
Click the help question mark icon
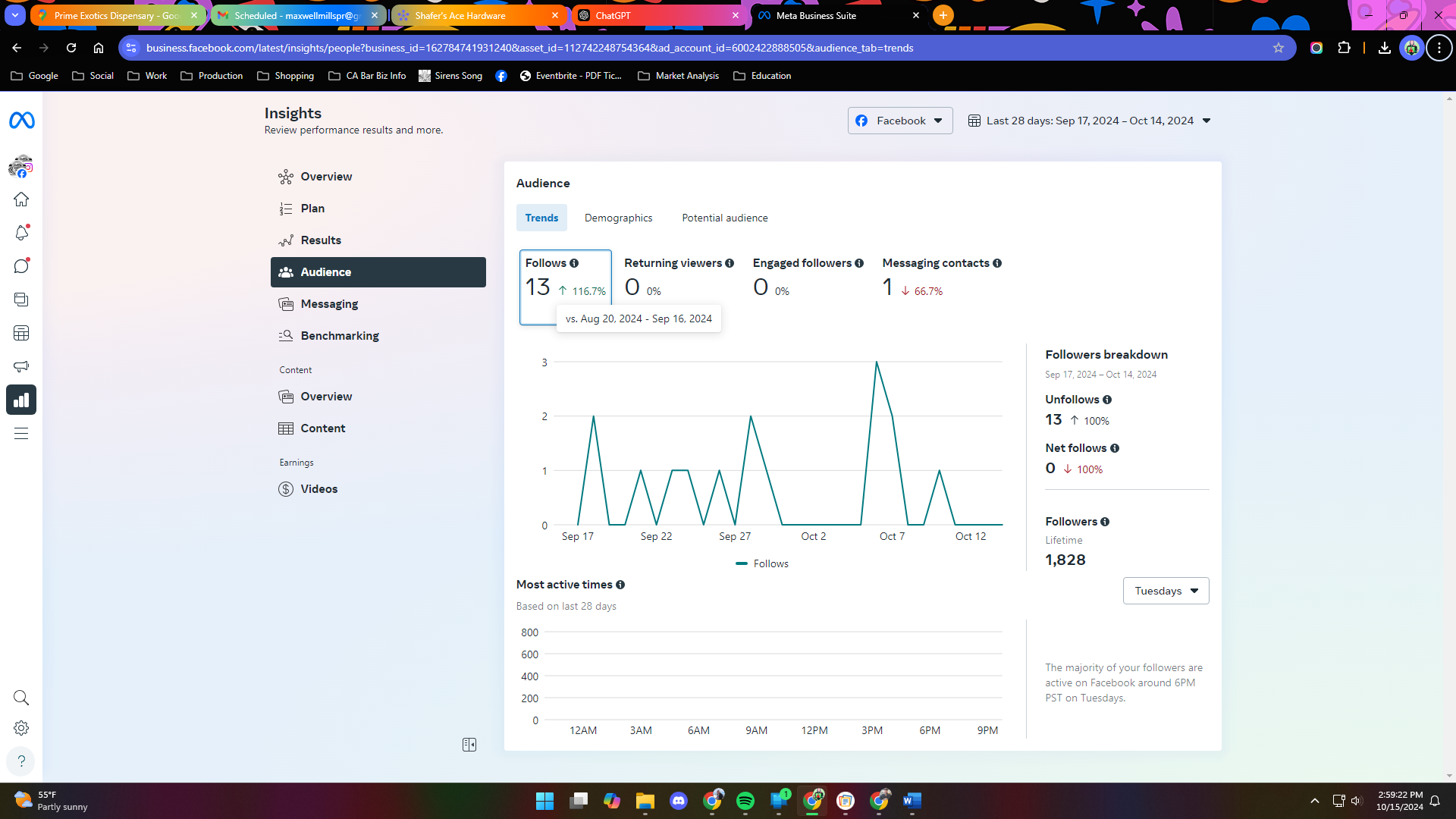[x=21, y=761]
